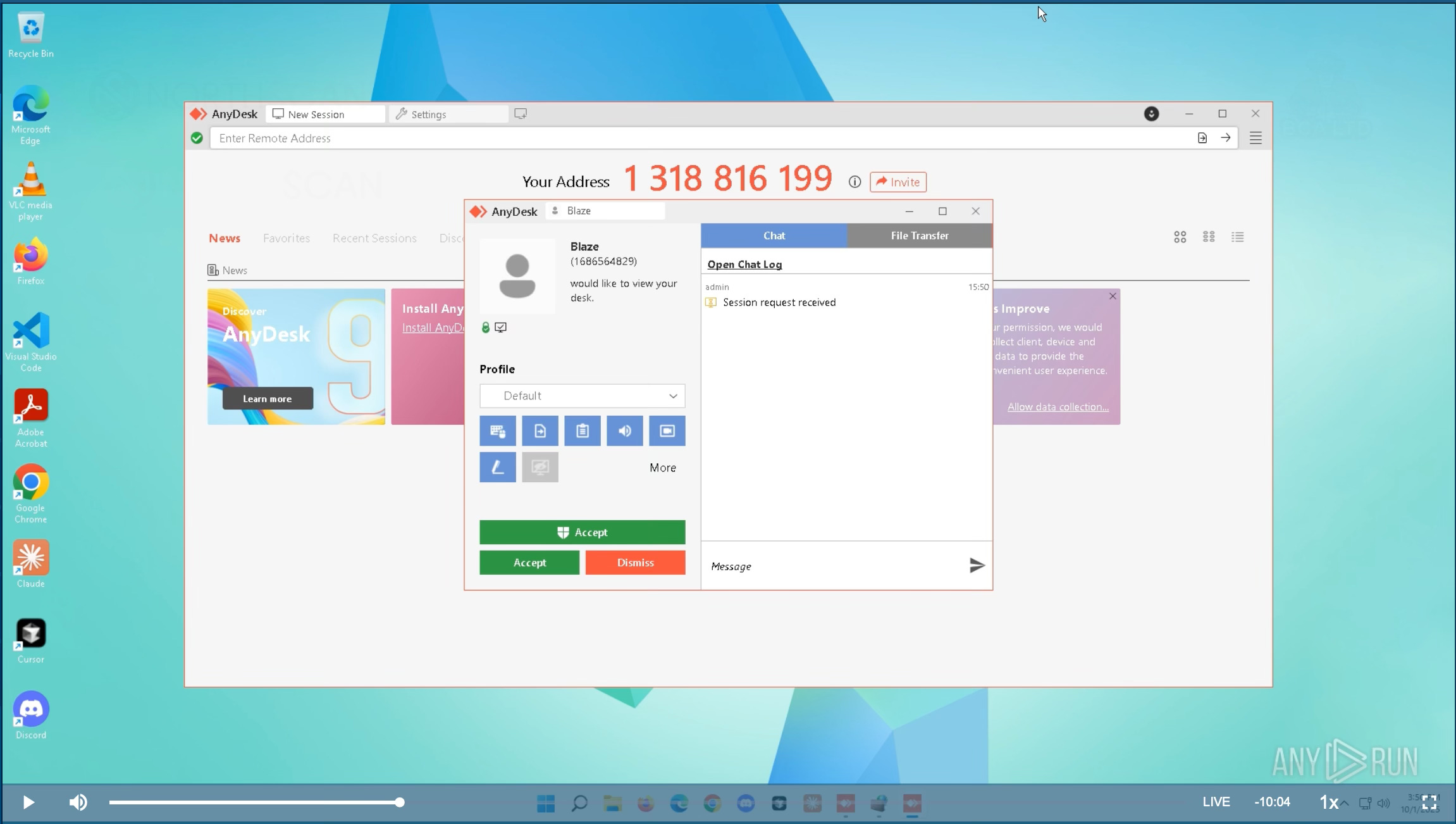Click the screen recording permission icon
1456x824 pixels.
point(667,431)
